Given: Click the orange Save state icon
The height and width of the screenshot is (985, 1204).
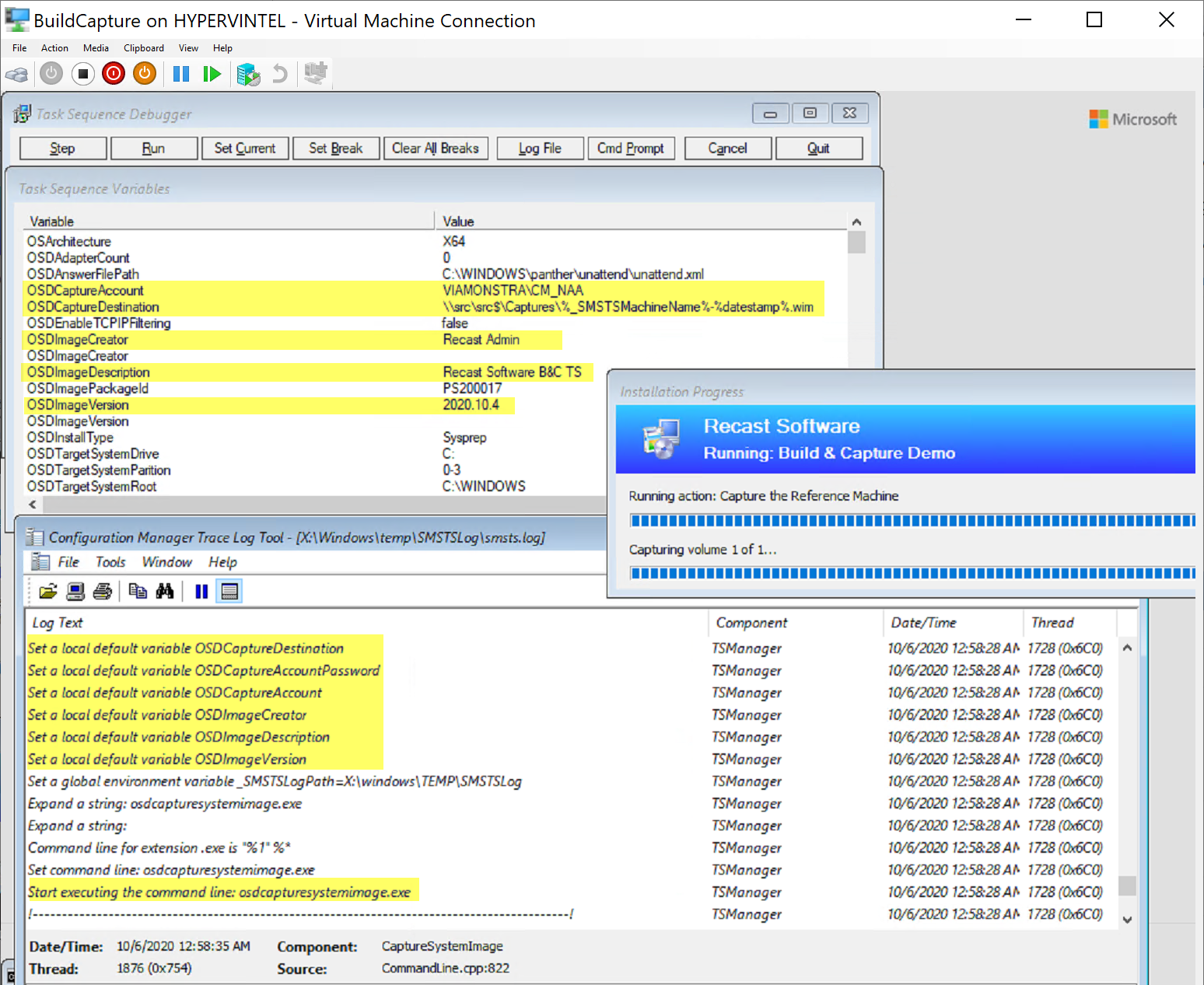Looking at the screenshot, I should click(x=145, y=75).
